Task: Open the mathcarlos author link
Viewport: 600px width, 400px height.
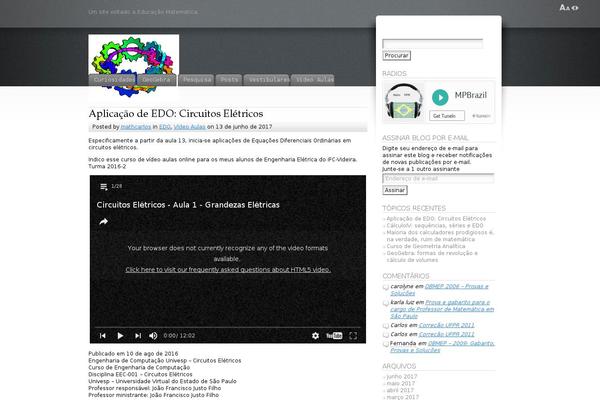Action: [x=136, y=127]
